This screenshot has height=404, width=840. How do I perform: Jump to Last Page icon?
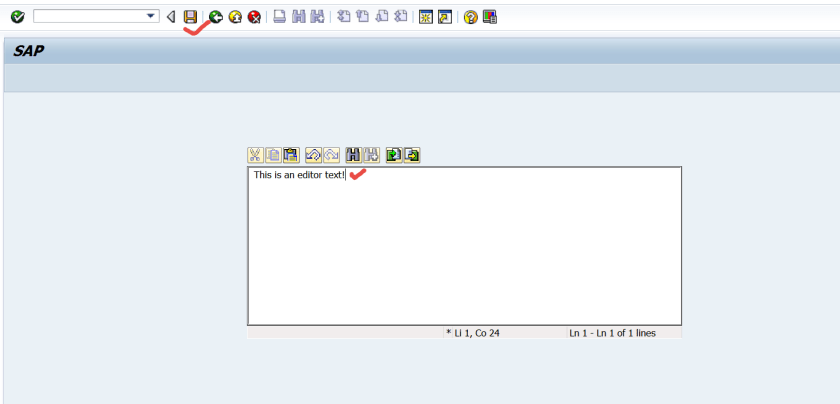(401, 17)
